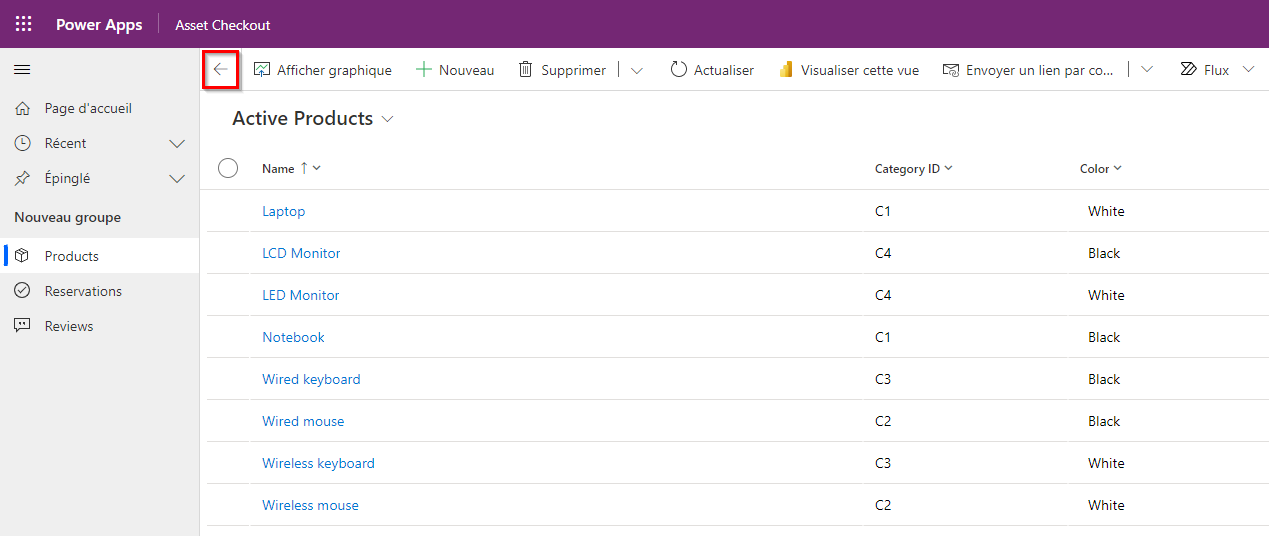
Task: Click the White cell in Wireless keyboard row
Action: click(1106, 463)
